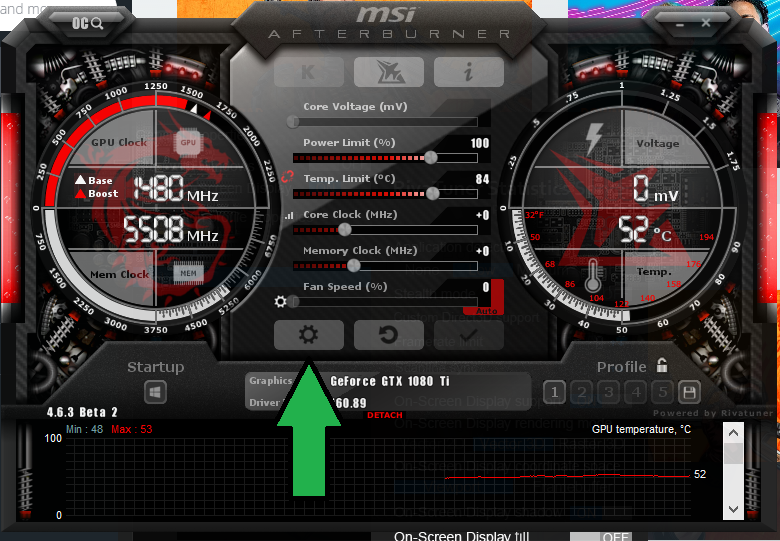
Task: Open the curve editor bars icon near Core Clock
Action: tap(289, 215)
